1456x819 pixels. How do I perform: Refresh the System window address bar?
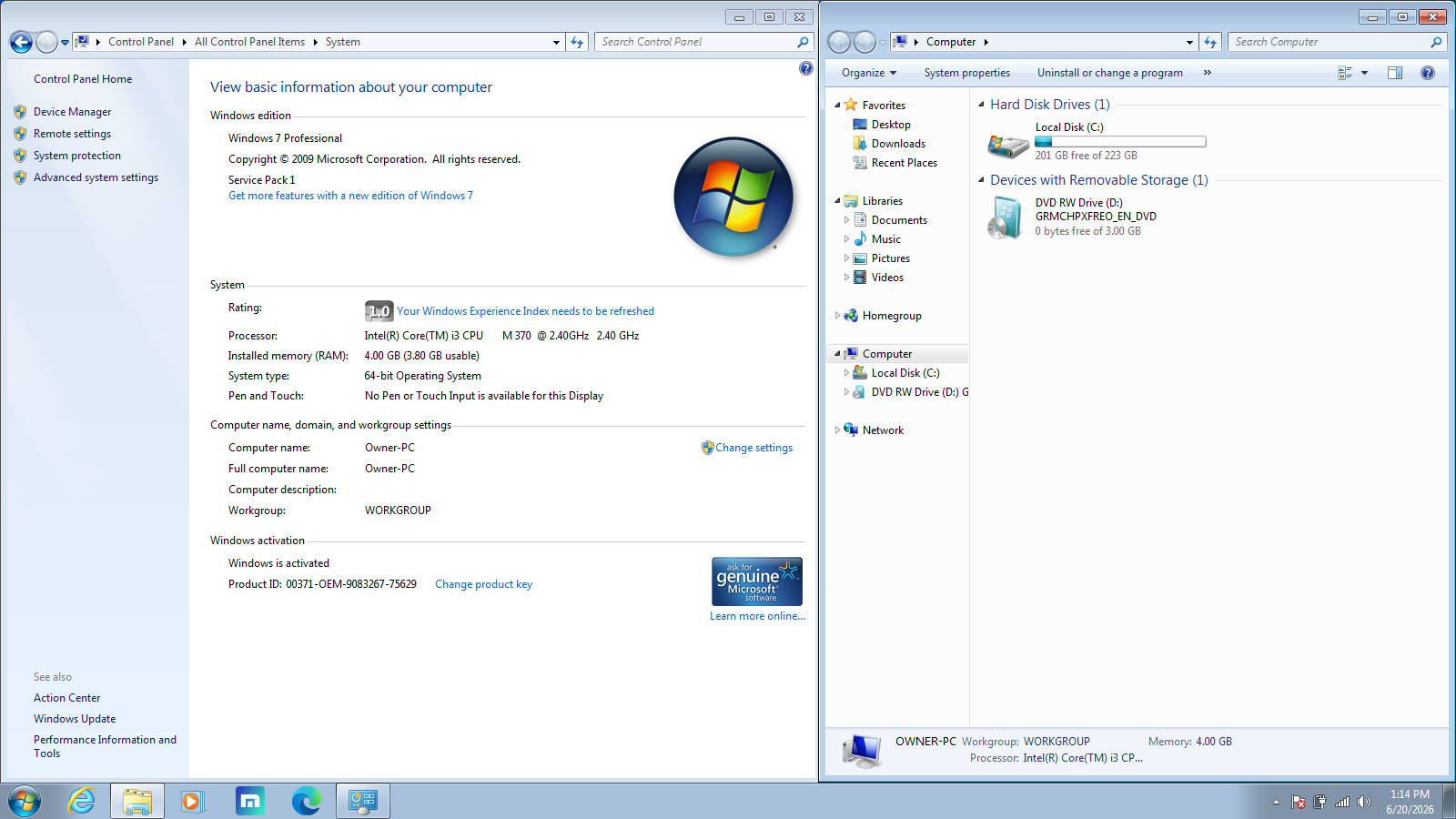[577, 42]
